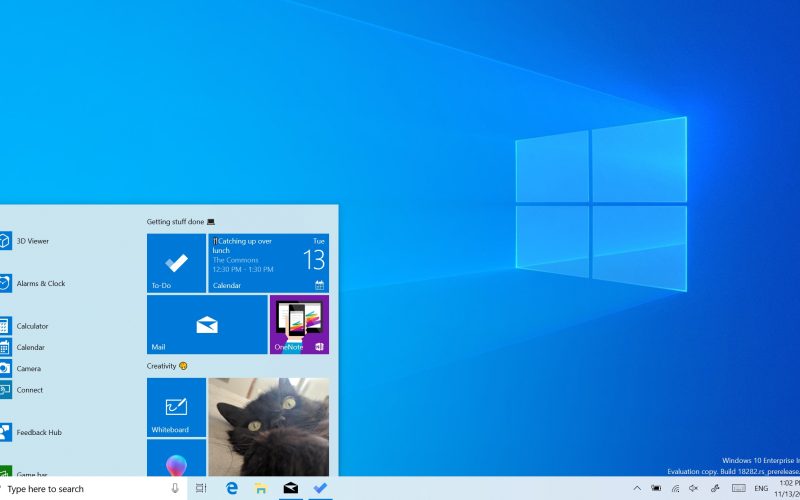Open Task View from the taskbar

coord(201,489)
